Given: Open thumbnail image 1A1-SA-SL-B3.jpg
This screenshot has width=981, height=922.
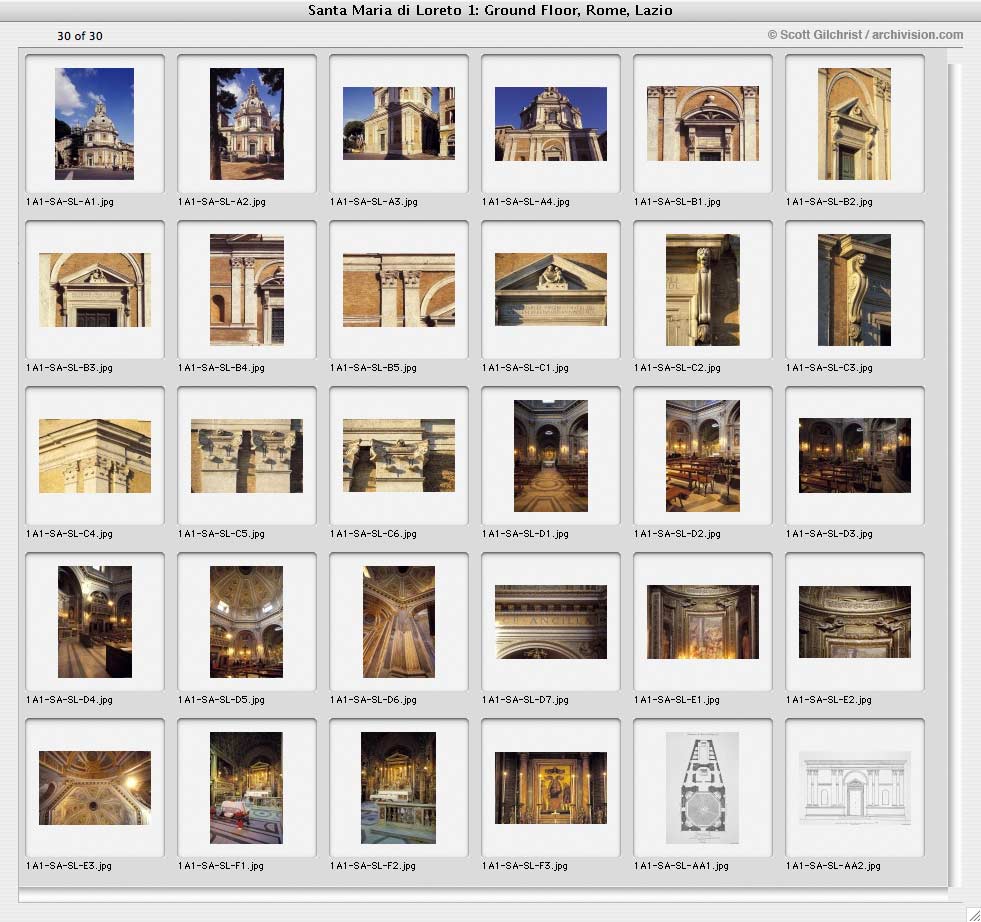Looking at the screenshot, I should [94, 290].
